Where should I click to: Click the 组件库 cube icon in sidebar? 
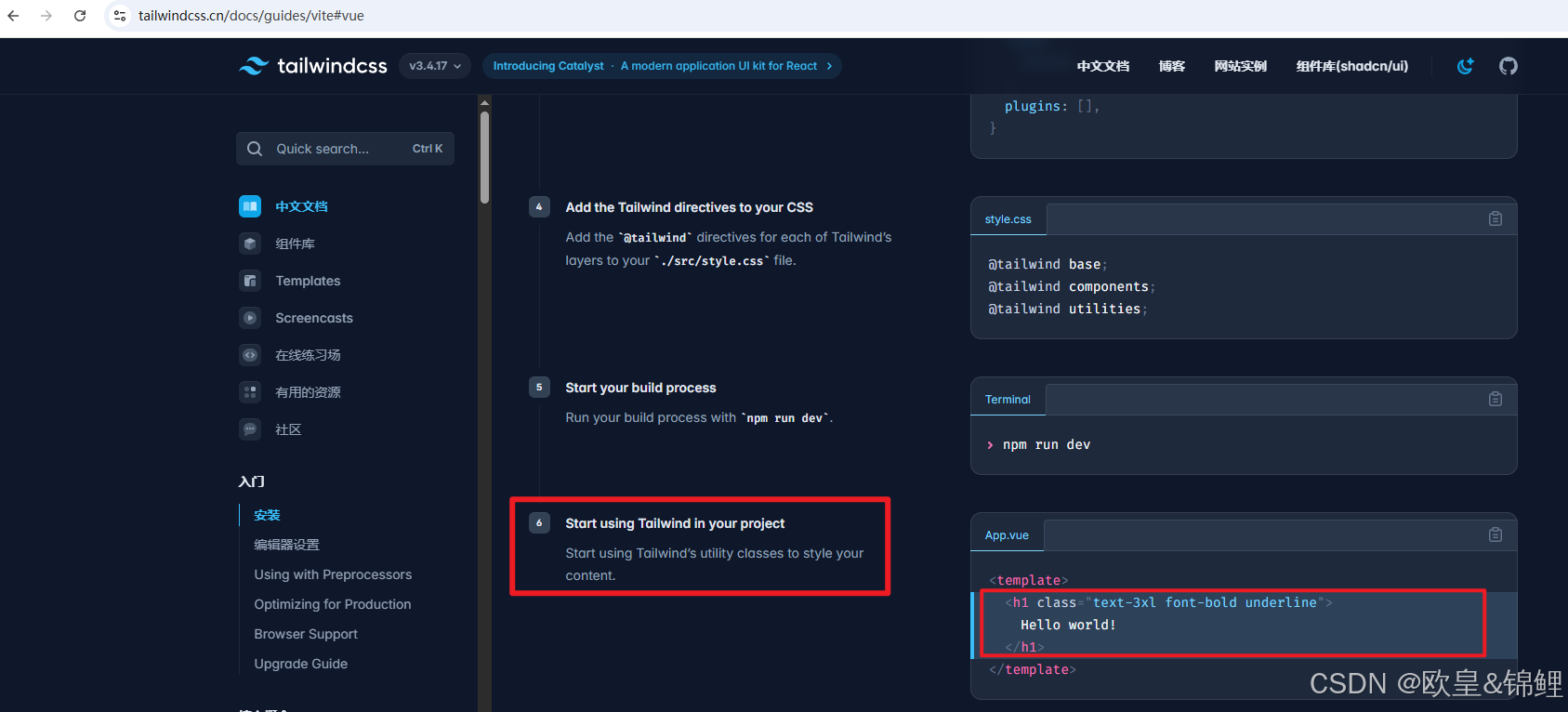[x=250, y=244]
